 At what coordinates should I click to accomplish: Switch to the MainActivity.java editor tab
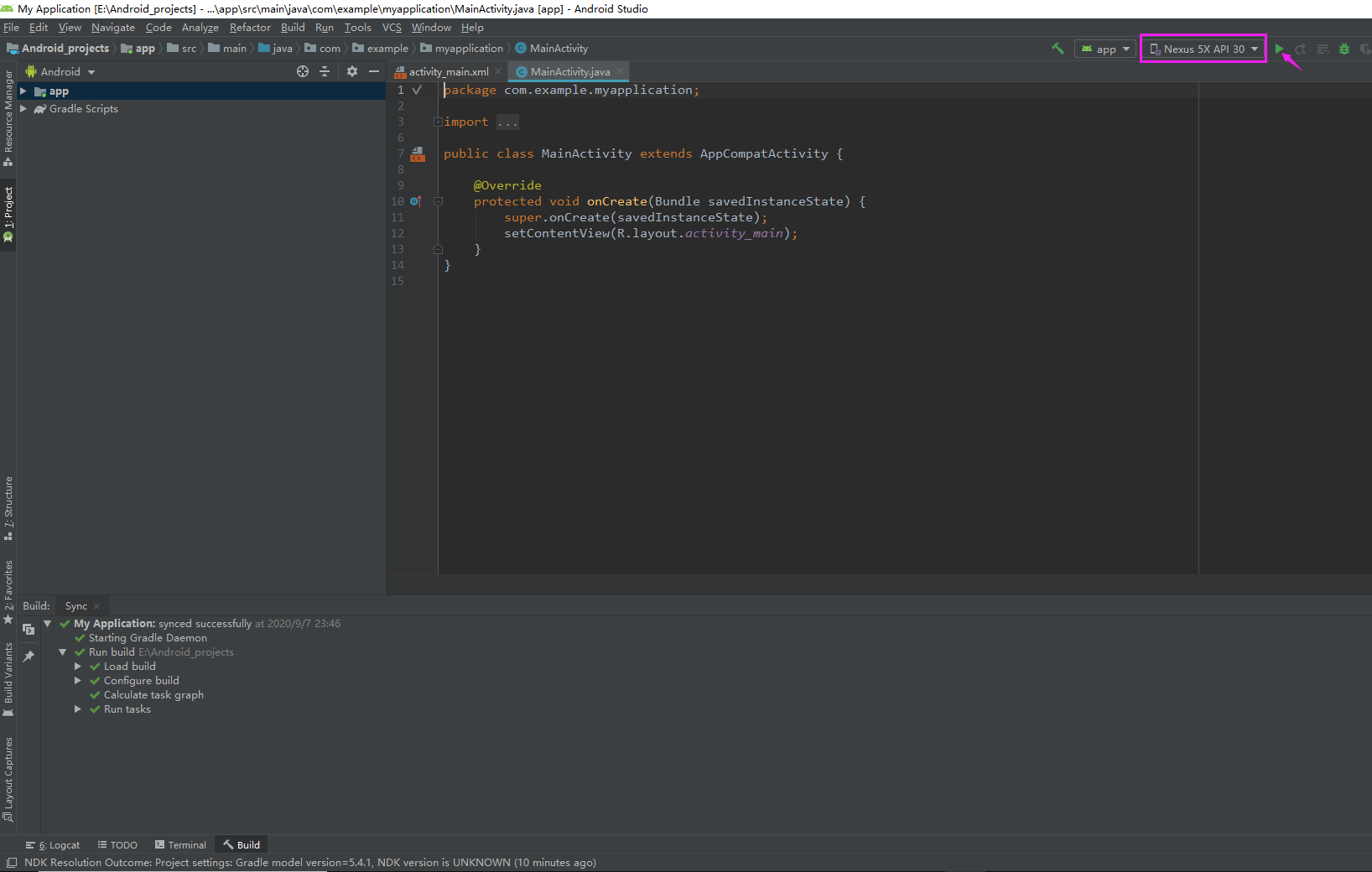[570, 72]
